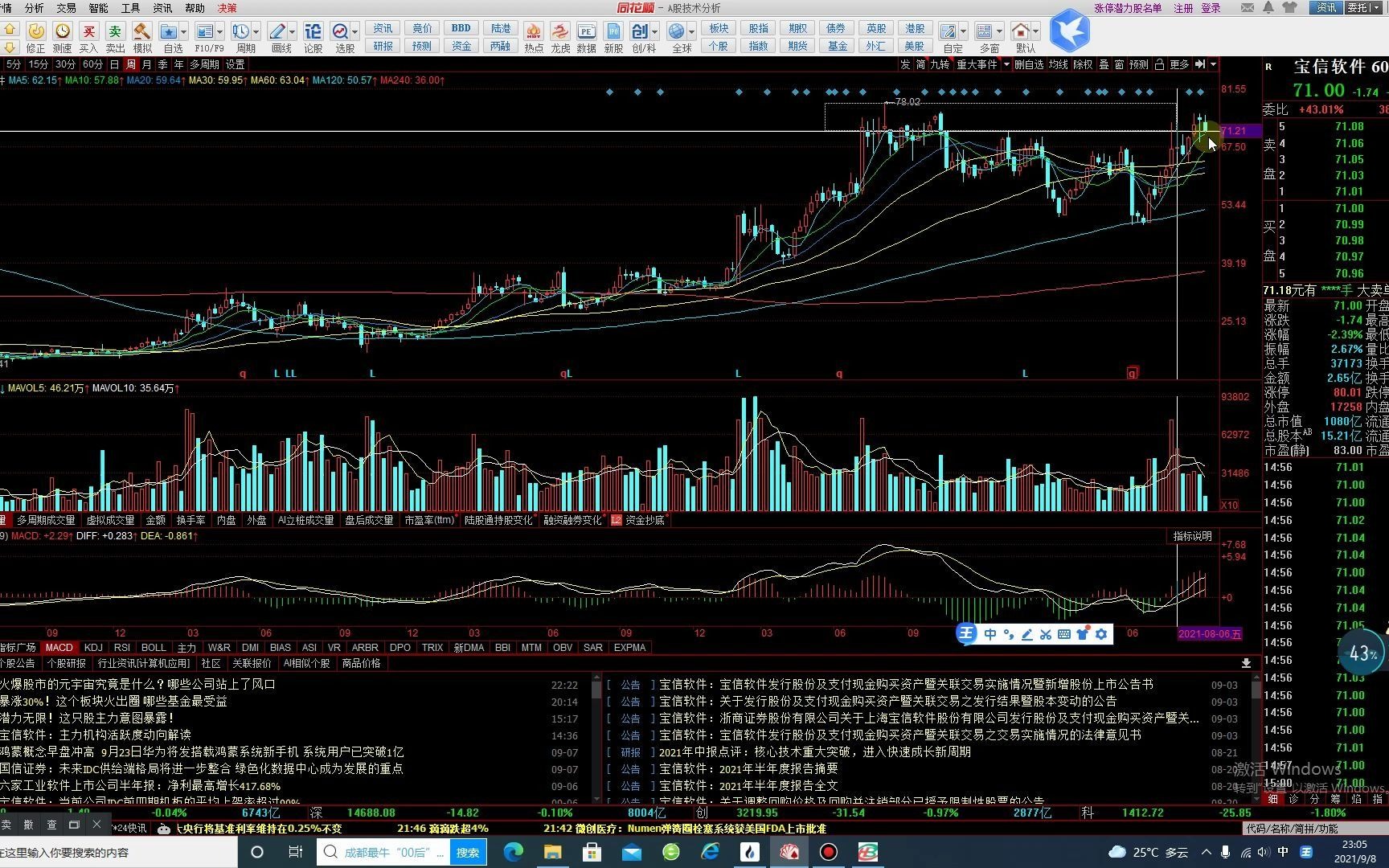1389x868 pixels.
Task: Open the 分析 menu
Action: (x=35, y=7)
